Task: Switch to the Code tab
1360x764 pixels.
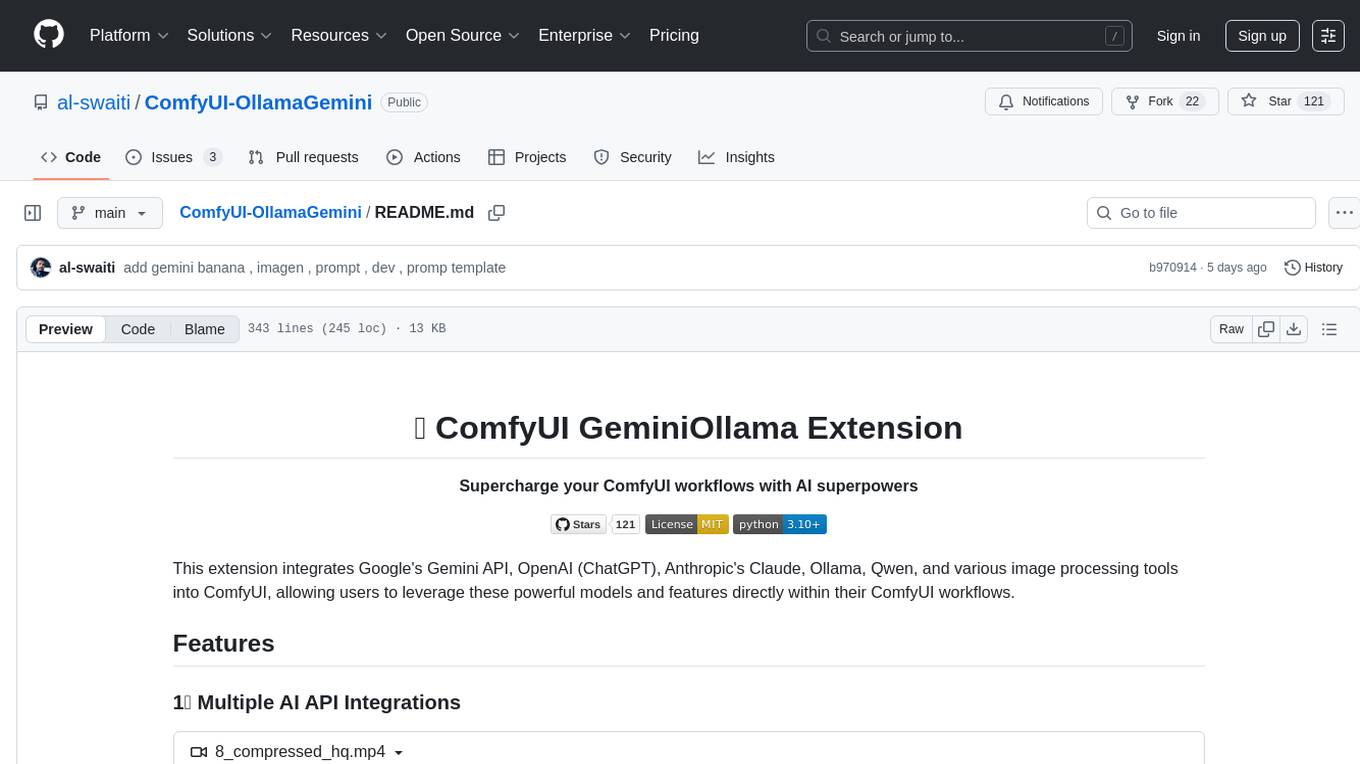Action: pyautogui.click(x=71, y=157)
